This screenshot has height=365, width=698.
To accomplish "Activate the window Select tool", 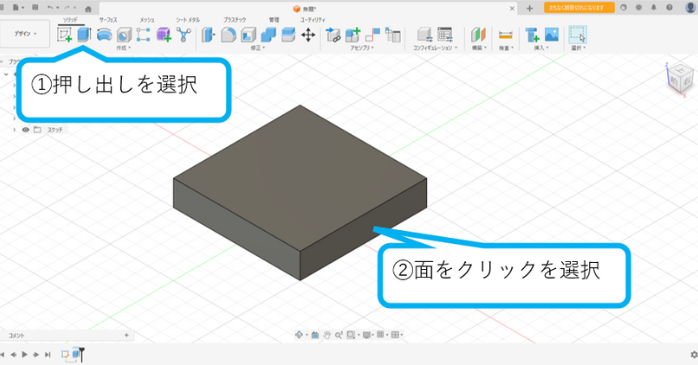I will click(578, 35).
